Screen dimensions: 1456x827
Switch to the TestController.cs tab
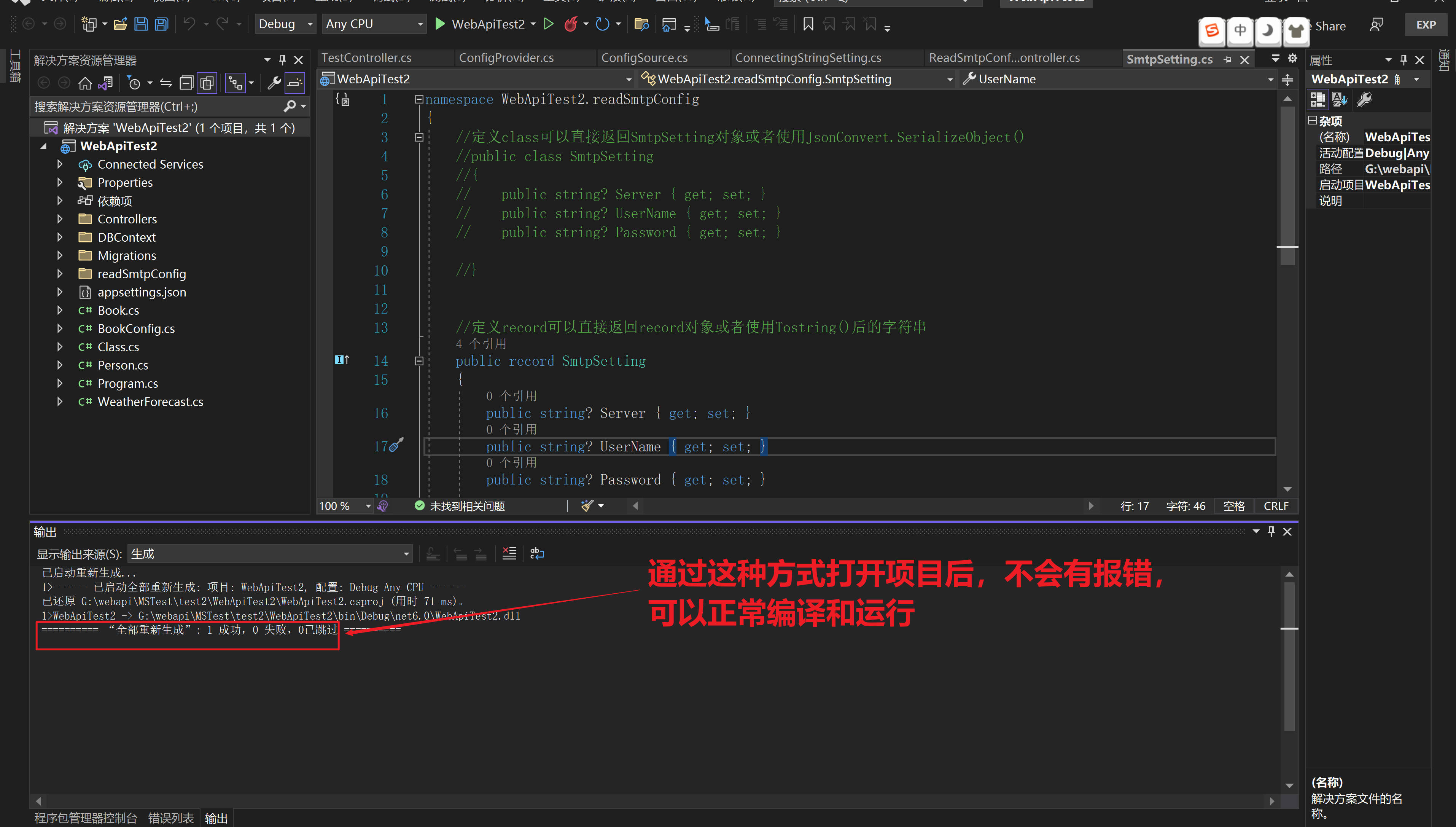(366, 57)
